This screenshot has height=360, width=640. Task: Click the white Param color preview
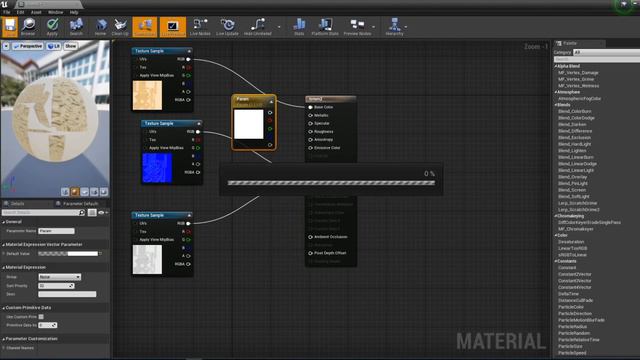coord(249,124)
